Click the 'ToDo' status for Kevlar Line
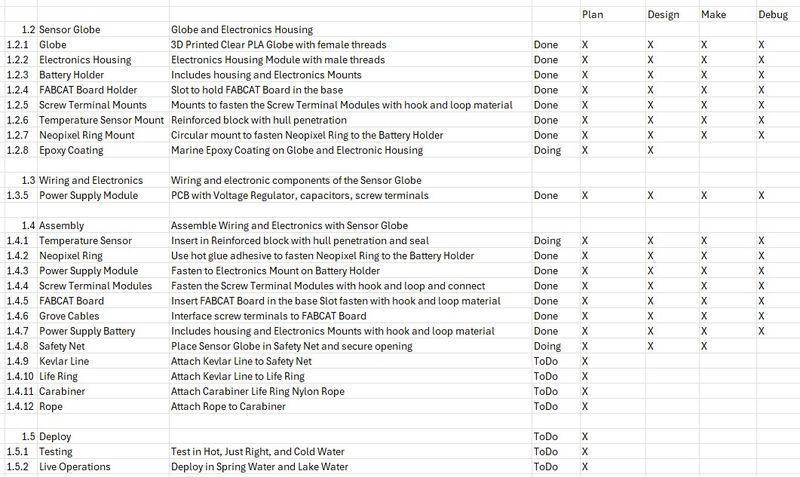Viewport: 800px width, 477px height. pyautogui.click(x=546, y=361)
